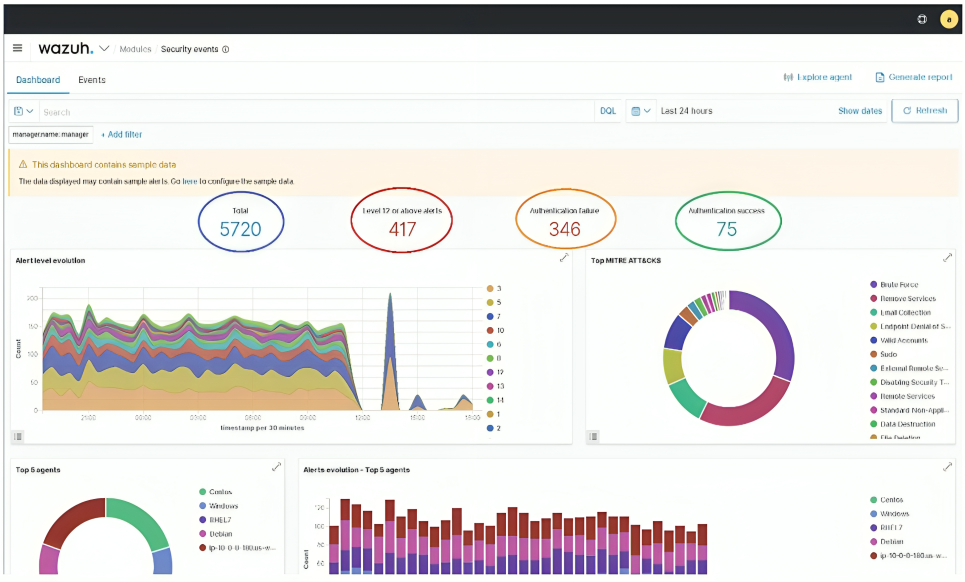The height and width of the screenshot is (582, 965).
Task: Click Add filter
Action: tap(122, 134)
